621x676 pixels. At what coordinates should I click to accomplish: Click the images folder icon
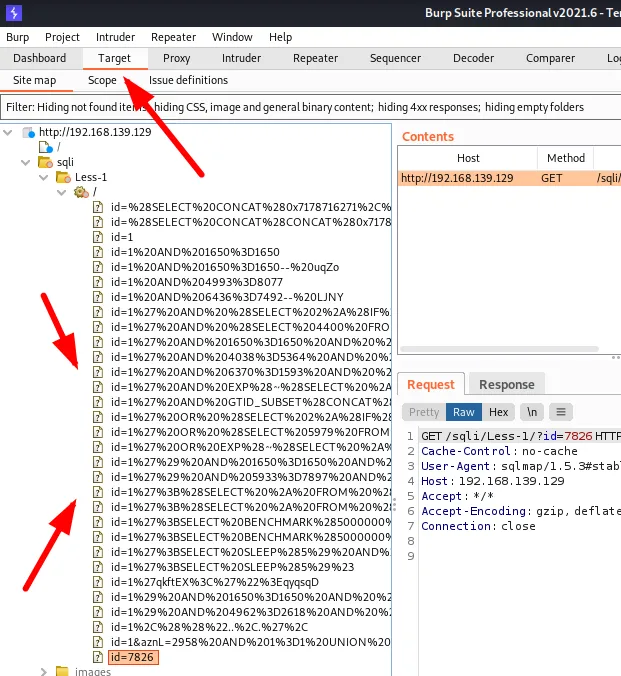(63, 671)
